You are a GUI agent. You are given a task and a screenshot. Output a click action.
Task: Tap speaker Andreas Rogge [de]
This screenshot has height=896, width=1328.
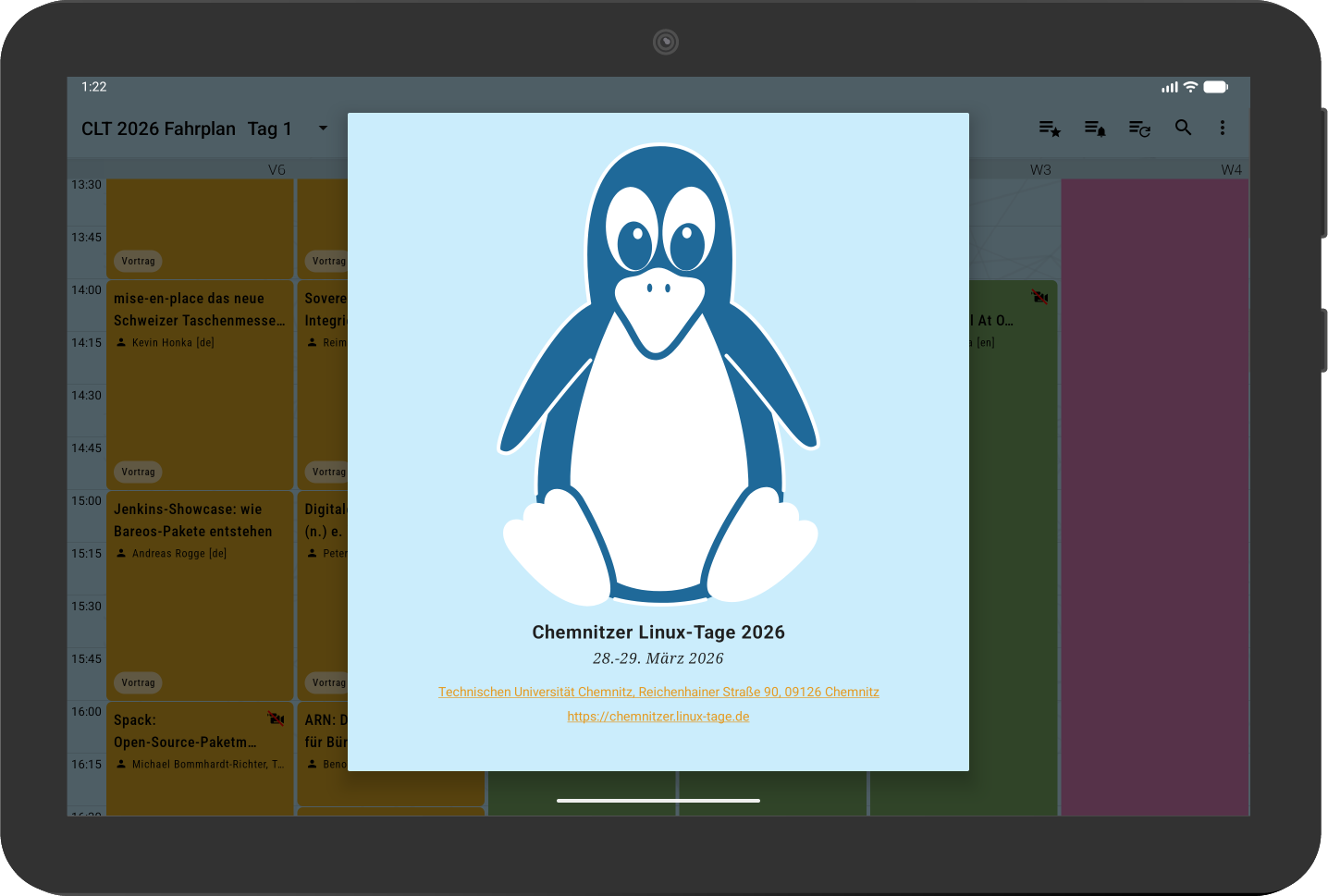tap(179, 553)
